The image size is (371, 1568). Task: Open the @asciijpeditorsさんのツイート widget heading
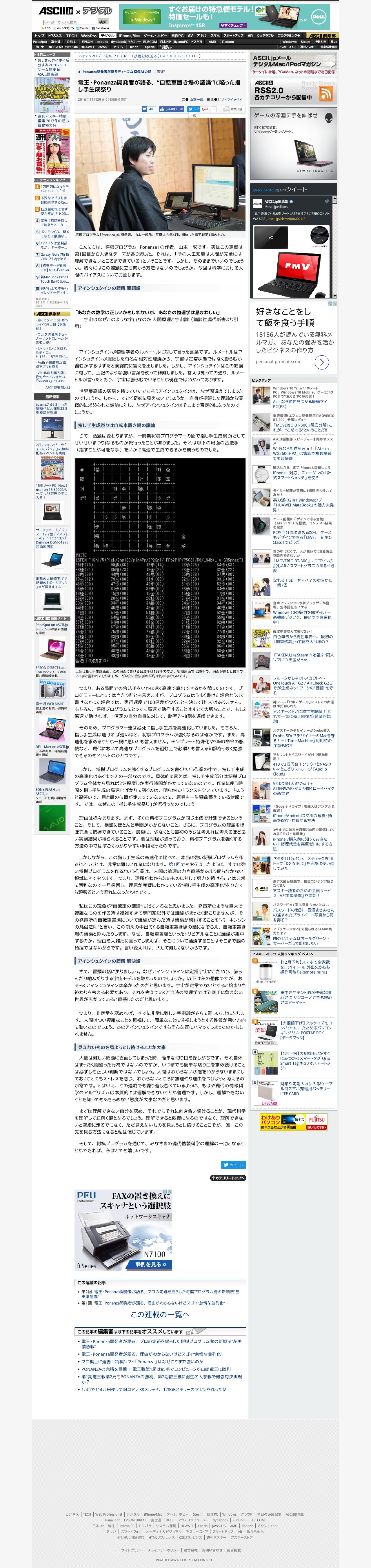coord(280,189)
